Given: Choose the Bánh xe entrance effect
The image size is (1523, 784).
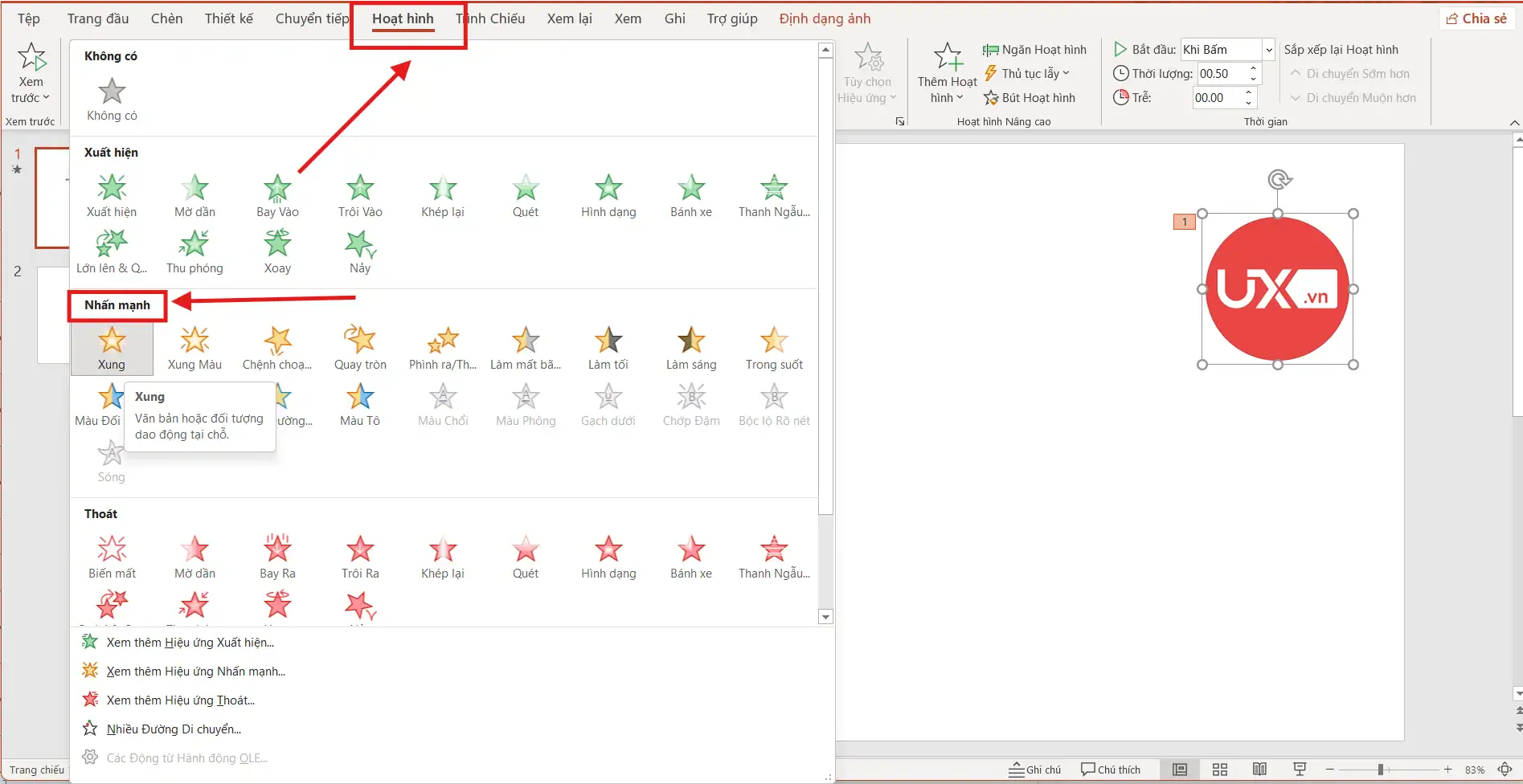Looking at the screenshot, I should pyautogui.click(x=691, y=196).
